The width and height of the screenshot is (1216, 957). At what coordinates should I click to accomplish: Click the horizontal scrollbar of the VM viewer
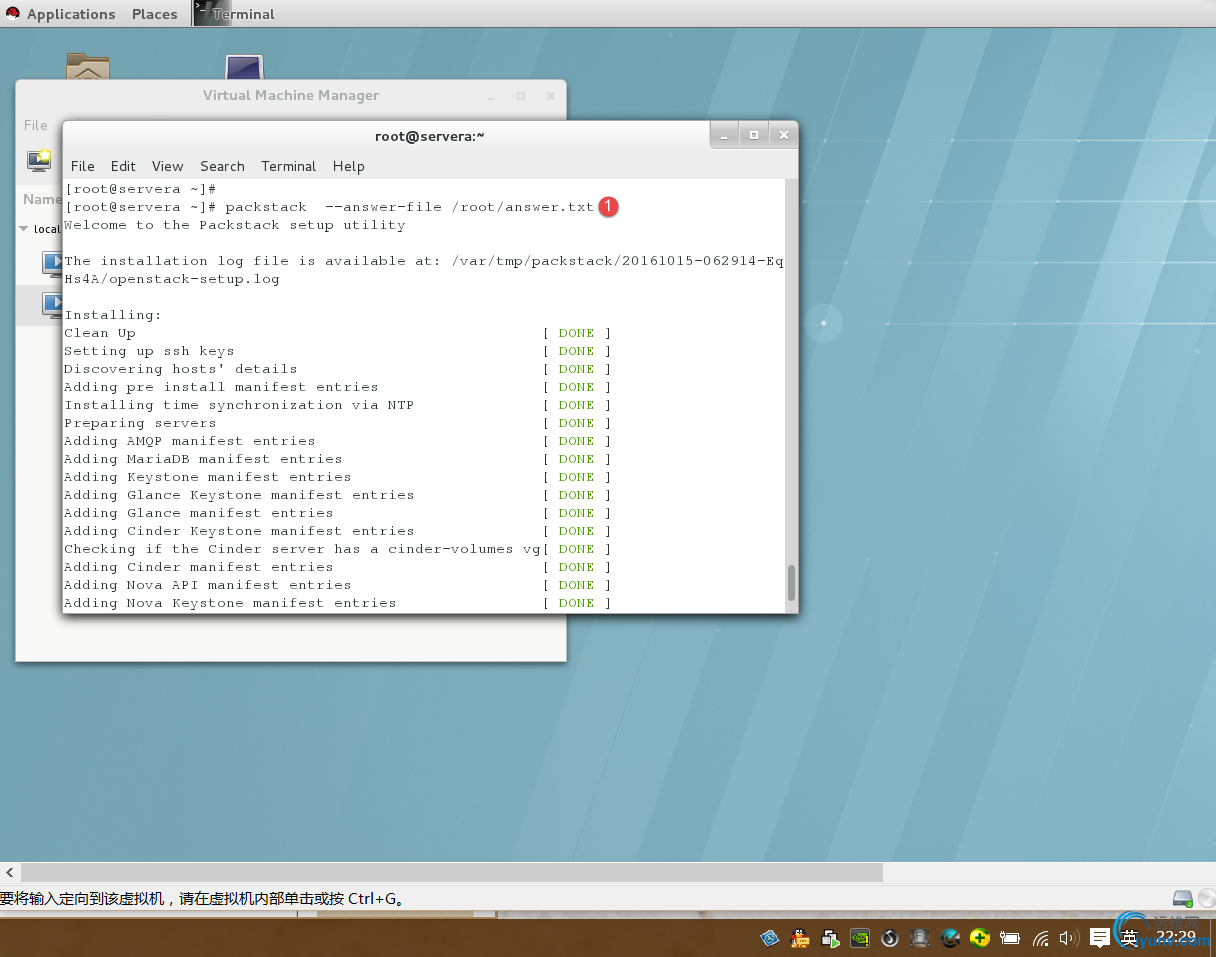click(x=452, y=872)
